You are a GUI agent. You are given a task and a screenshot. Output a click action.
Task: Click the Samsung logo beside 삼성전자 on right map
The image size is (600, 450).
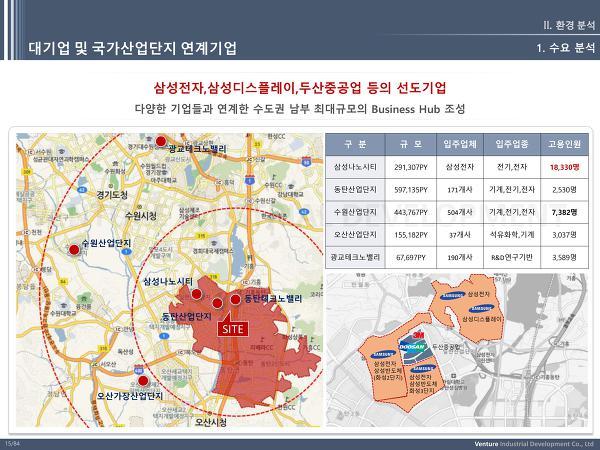click(x=453, y=295)
